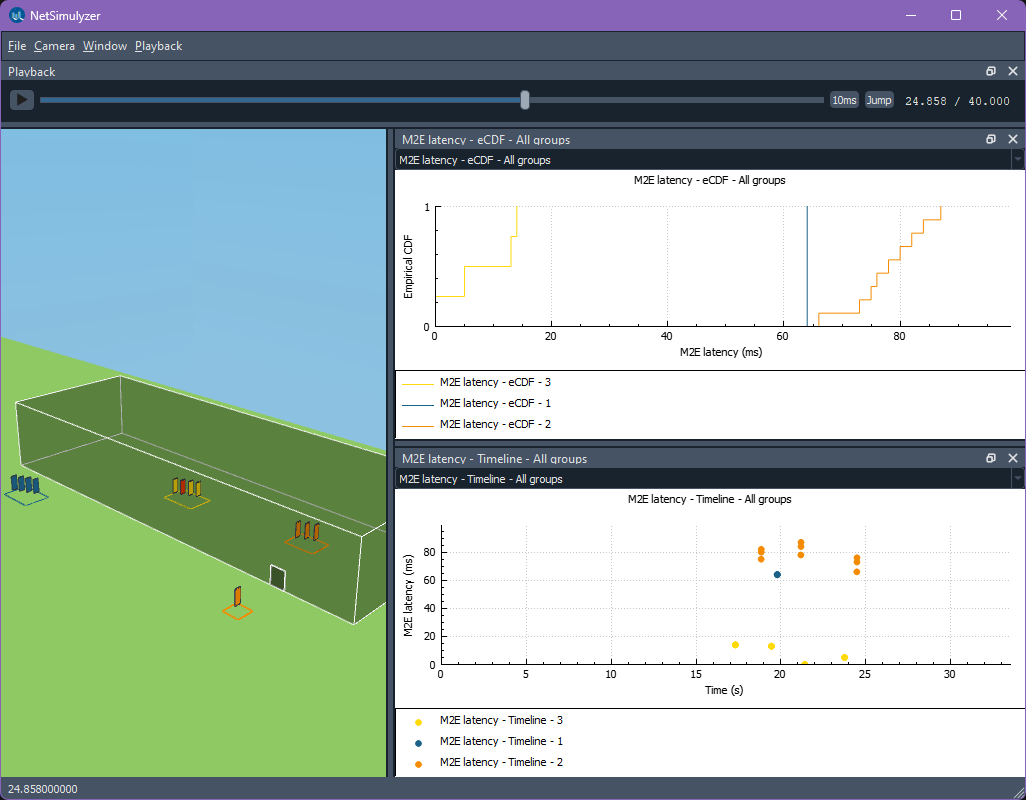Image resolution: width=1026 pixels, height=800 pixels.
Task: Float the Timeline chart panel
Action: (x=991, y=459)
